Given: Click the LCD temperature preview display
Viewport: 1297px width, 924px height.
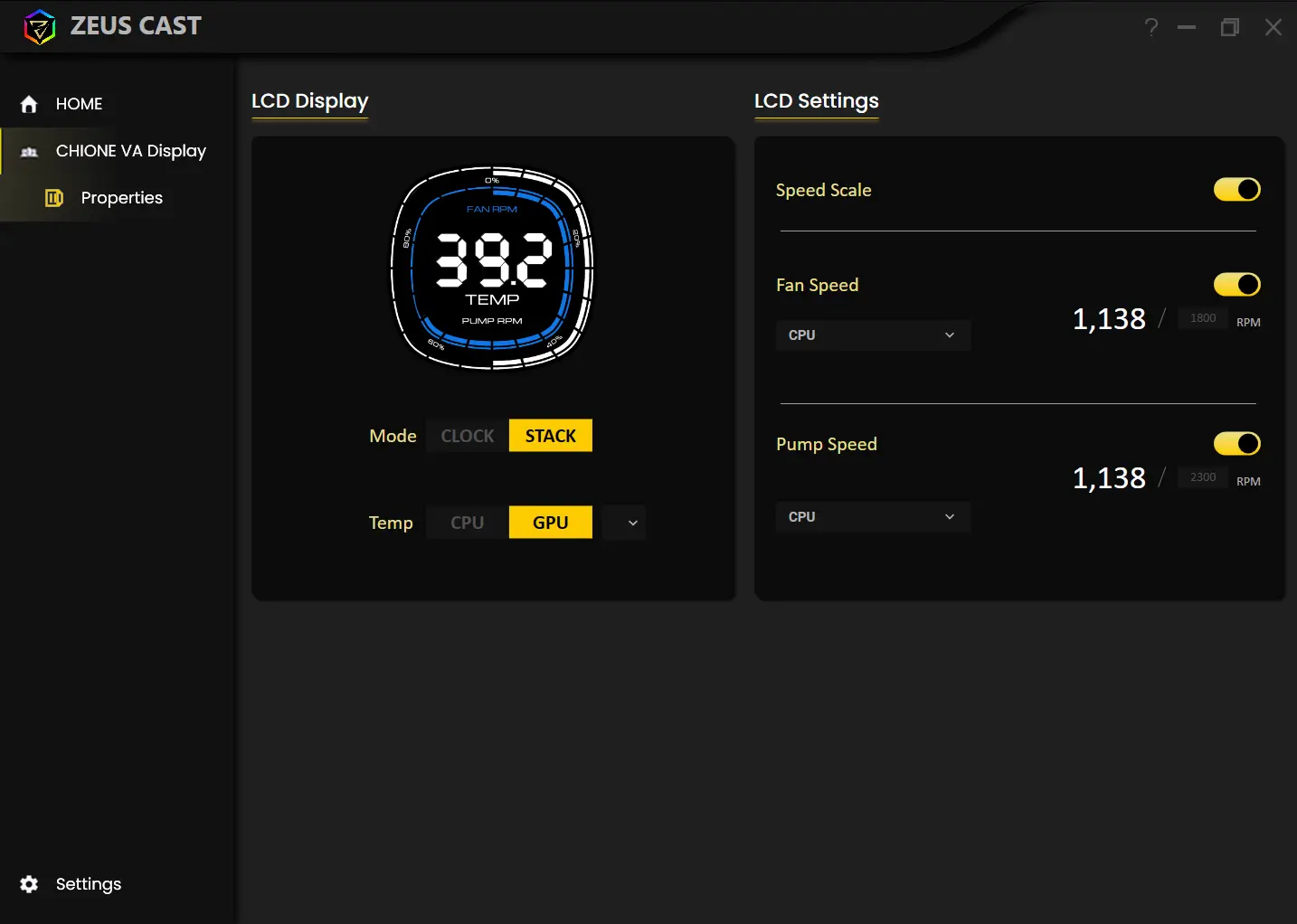Looking at the screenshot, I should pos(492,268).
